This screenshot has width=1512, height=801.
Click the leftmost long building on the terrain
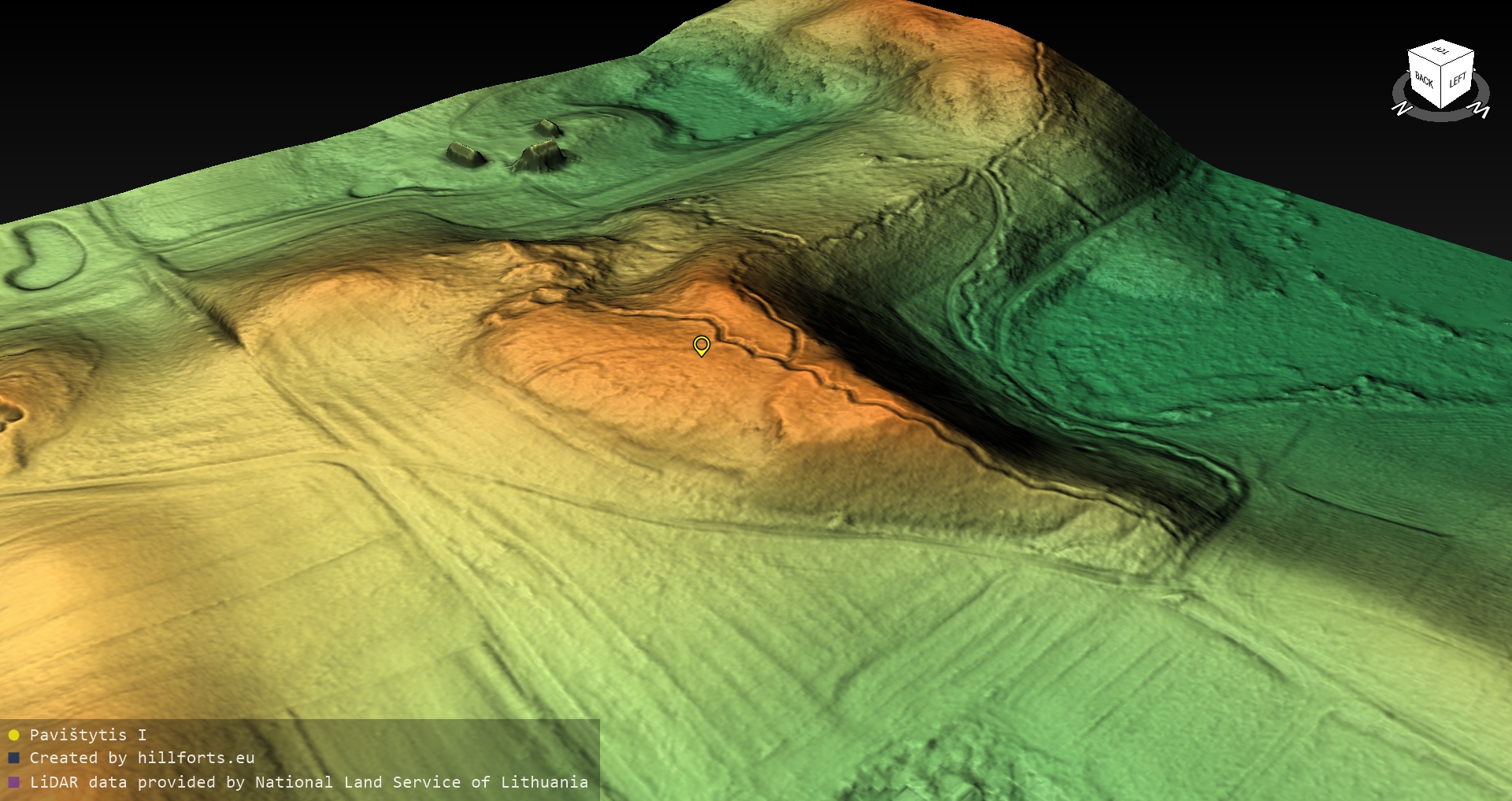[x=465, y=154]
